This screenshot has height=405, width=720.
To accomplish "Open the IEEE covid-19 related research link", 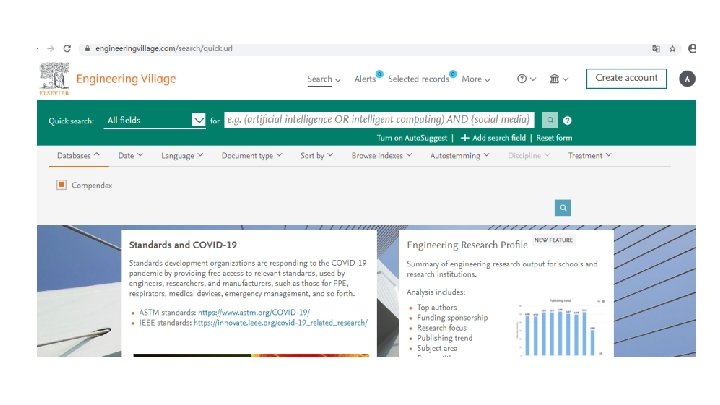I will pyautogui.click(x=281, y=323).
